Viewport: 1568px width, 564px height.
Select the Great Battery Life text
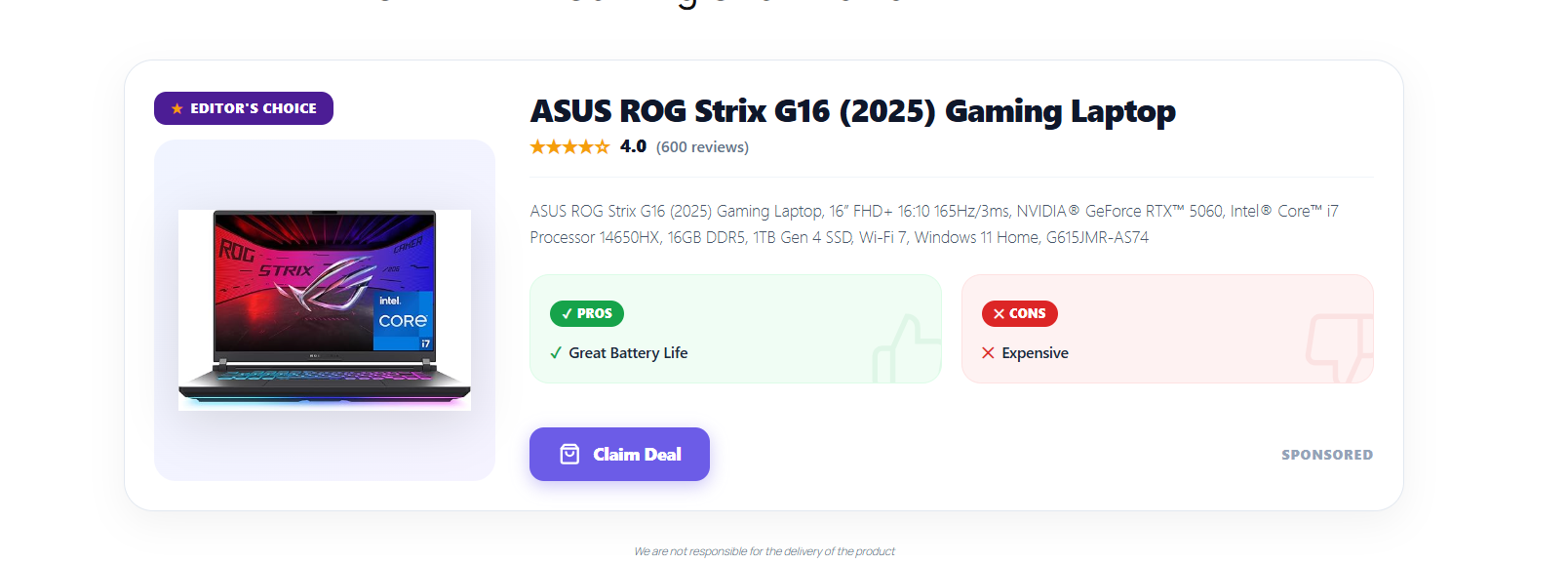click(x=628, y=353)
